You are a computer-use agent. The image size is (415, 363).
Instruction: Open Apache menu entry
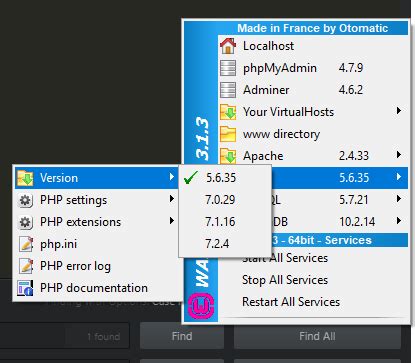pyautogui.click(x=313, y=156)
